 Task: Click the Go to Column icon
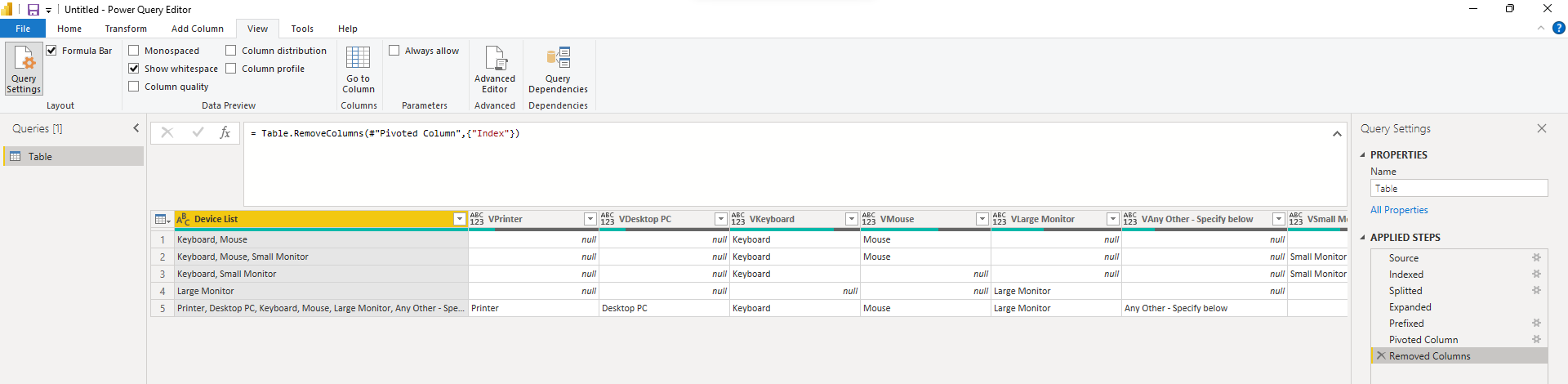pyautogui.click(x=358, y=57)
